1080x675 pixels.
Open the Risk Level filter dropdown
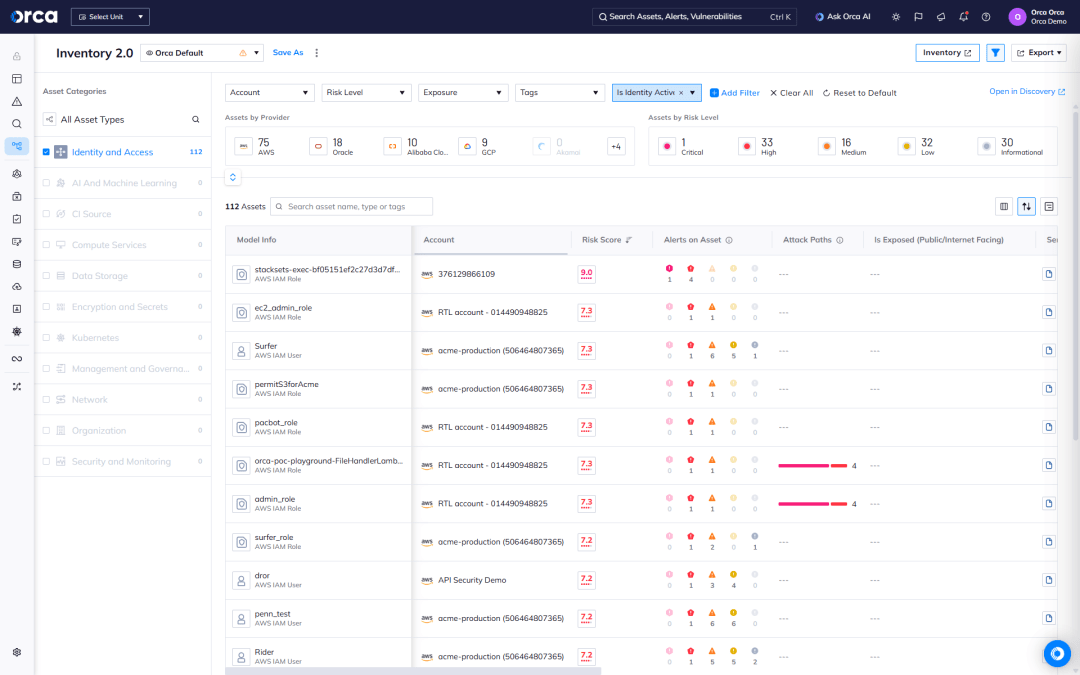[366, 92]
